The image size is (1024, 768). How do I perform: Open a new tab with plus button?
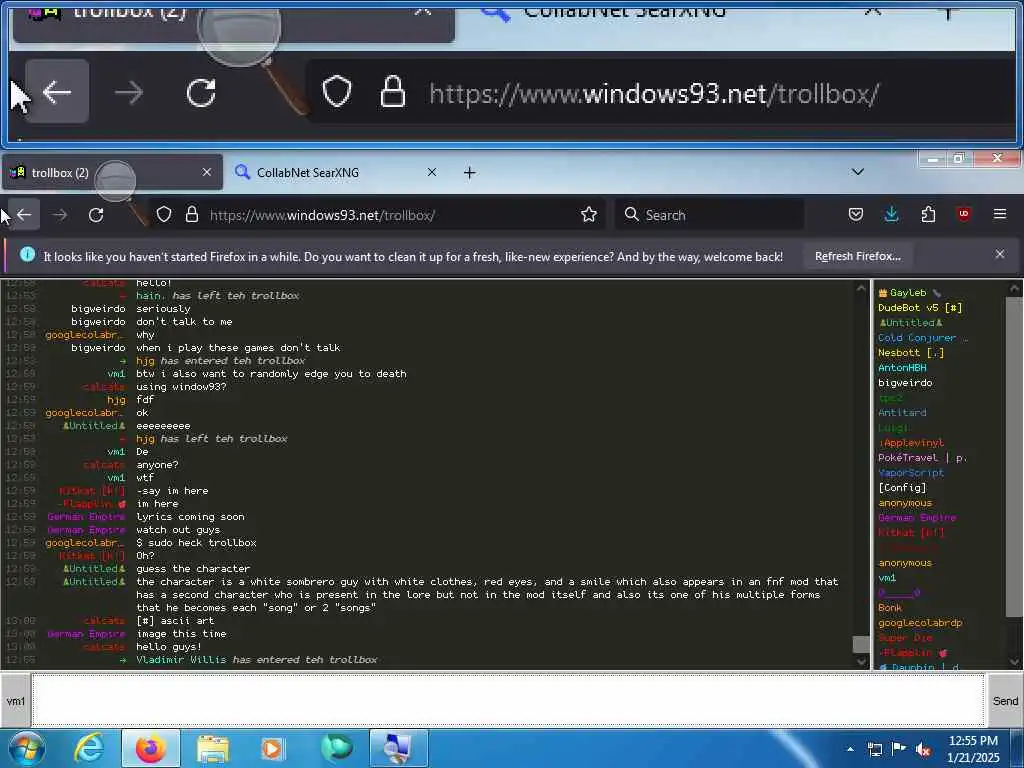[470, 172]
